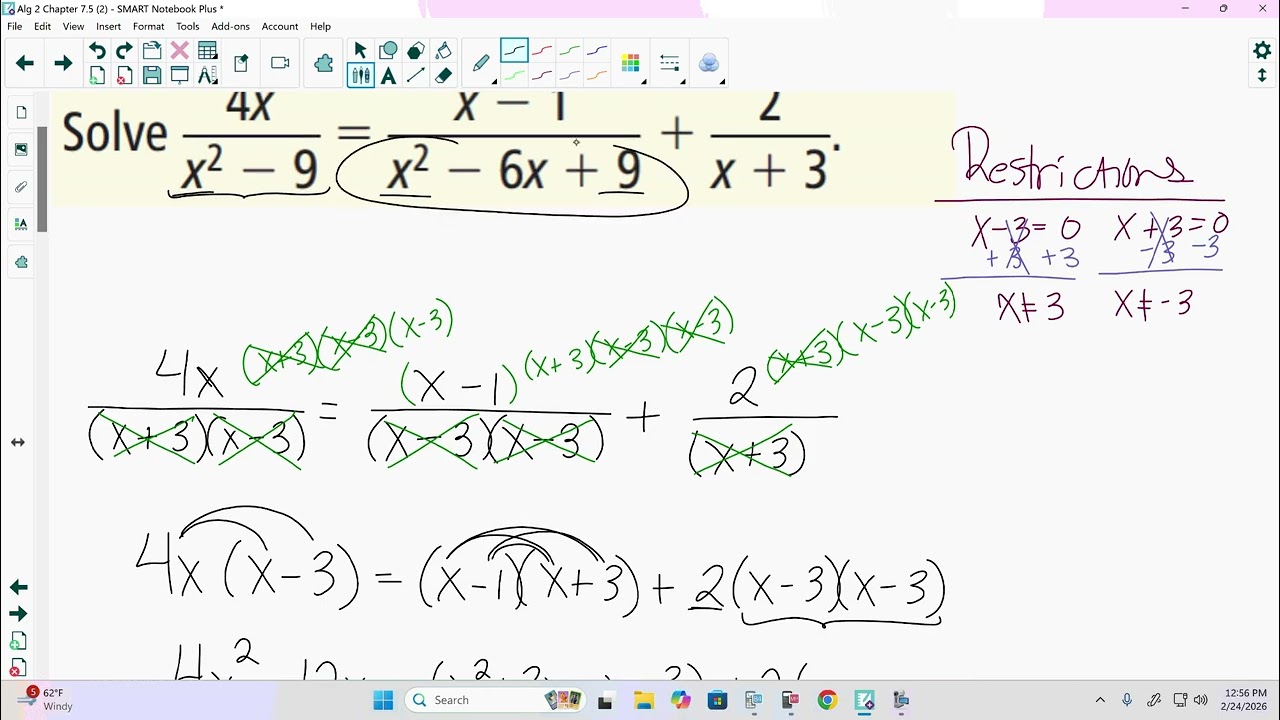Add a new page from the toolbar
Screen dimensions: 1280x720
click(x=97, y=76)
